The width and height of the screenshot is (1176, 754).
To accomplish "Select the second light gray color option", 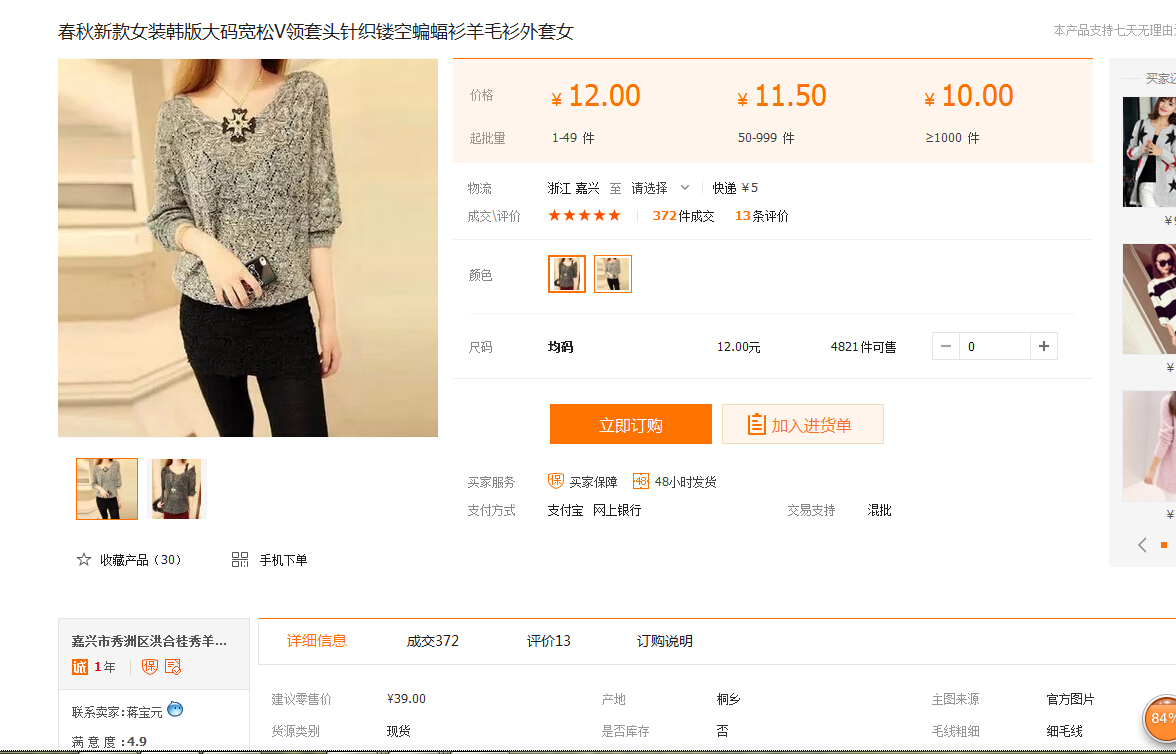I will click(613, 274).
